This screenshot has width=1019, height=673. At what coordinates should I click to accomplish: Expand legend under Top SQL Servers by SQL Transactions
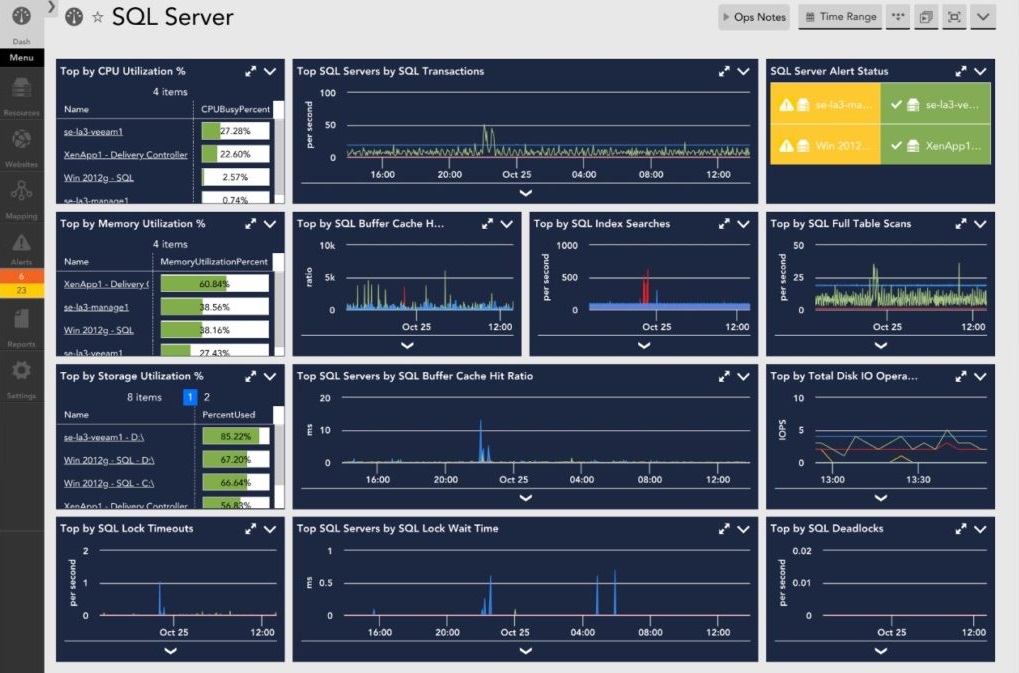click(526, 193)
